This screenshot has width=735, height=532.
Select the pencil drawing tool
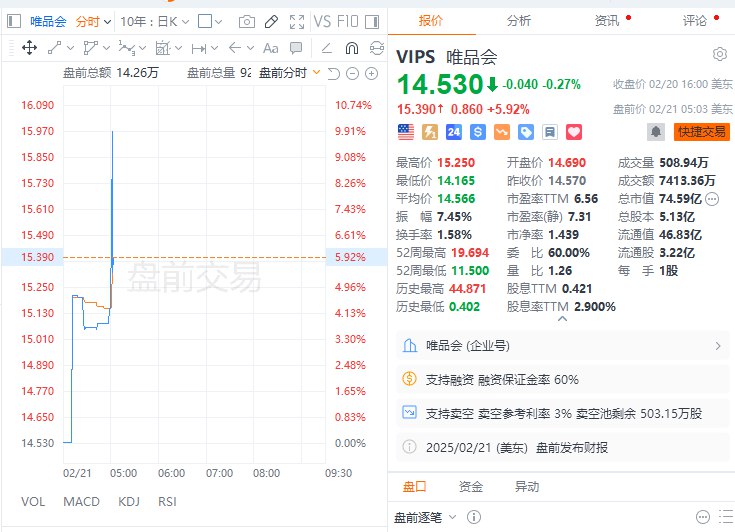click(271, 22)
